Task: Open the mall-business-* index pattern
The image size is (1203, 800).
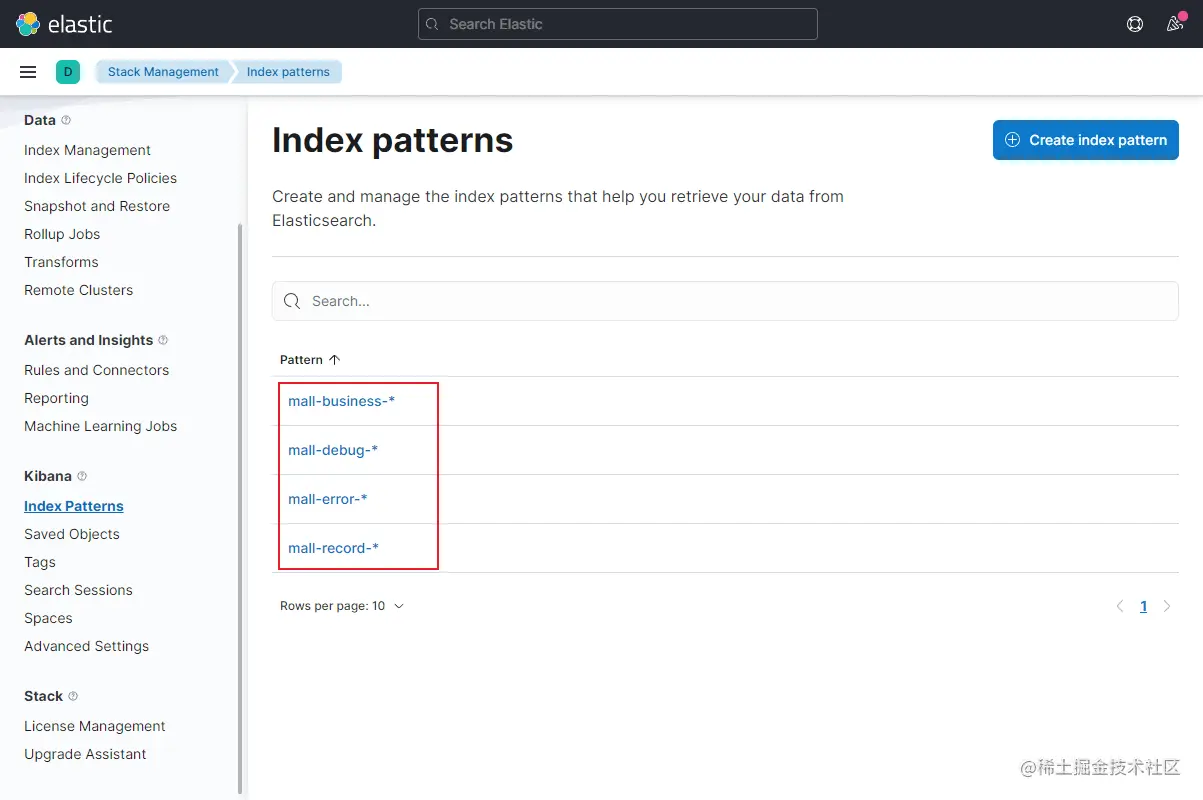Action: point(342,401)
